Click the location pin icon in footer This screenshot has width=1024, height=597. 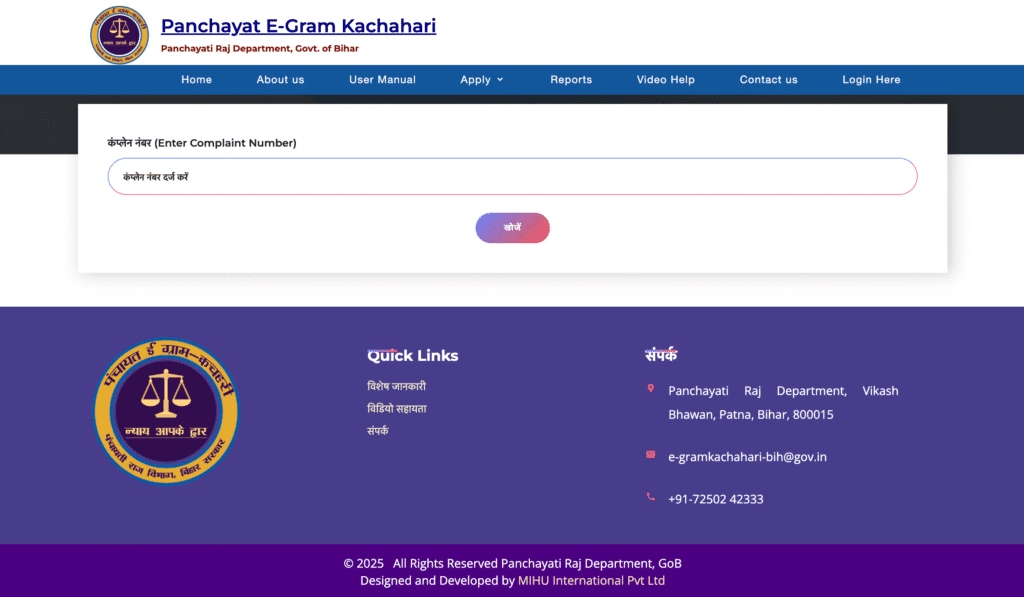650,389
